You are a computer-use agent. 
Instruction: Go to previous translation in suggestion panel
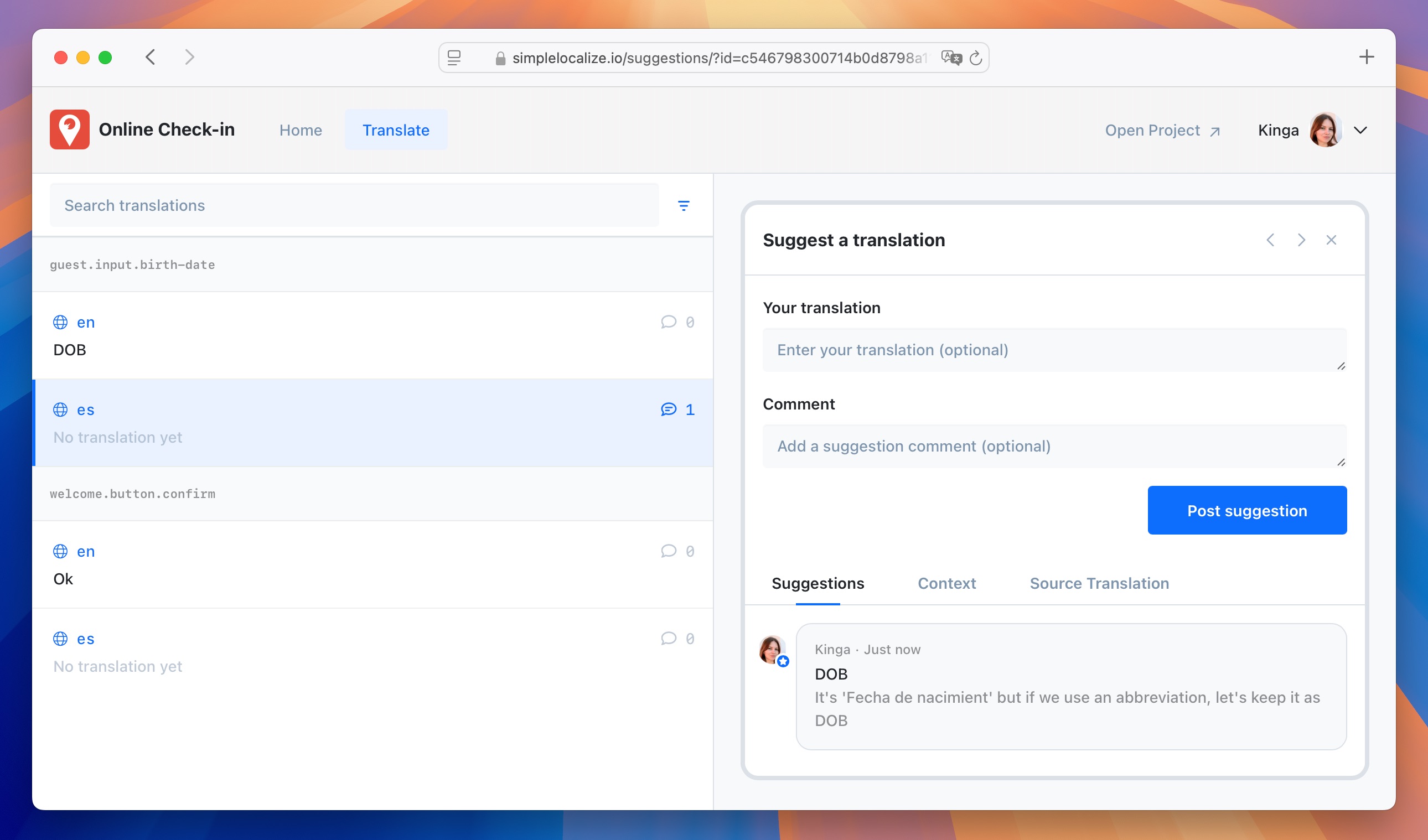pyautogui.click(x=1270, y=240)
